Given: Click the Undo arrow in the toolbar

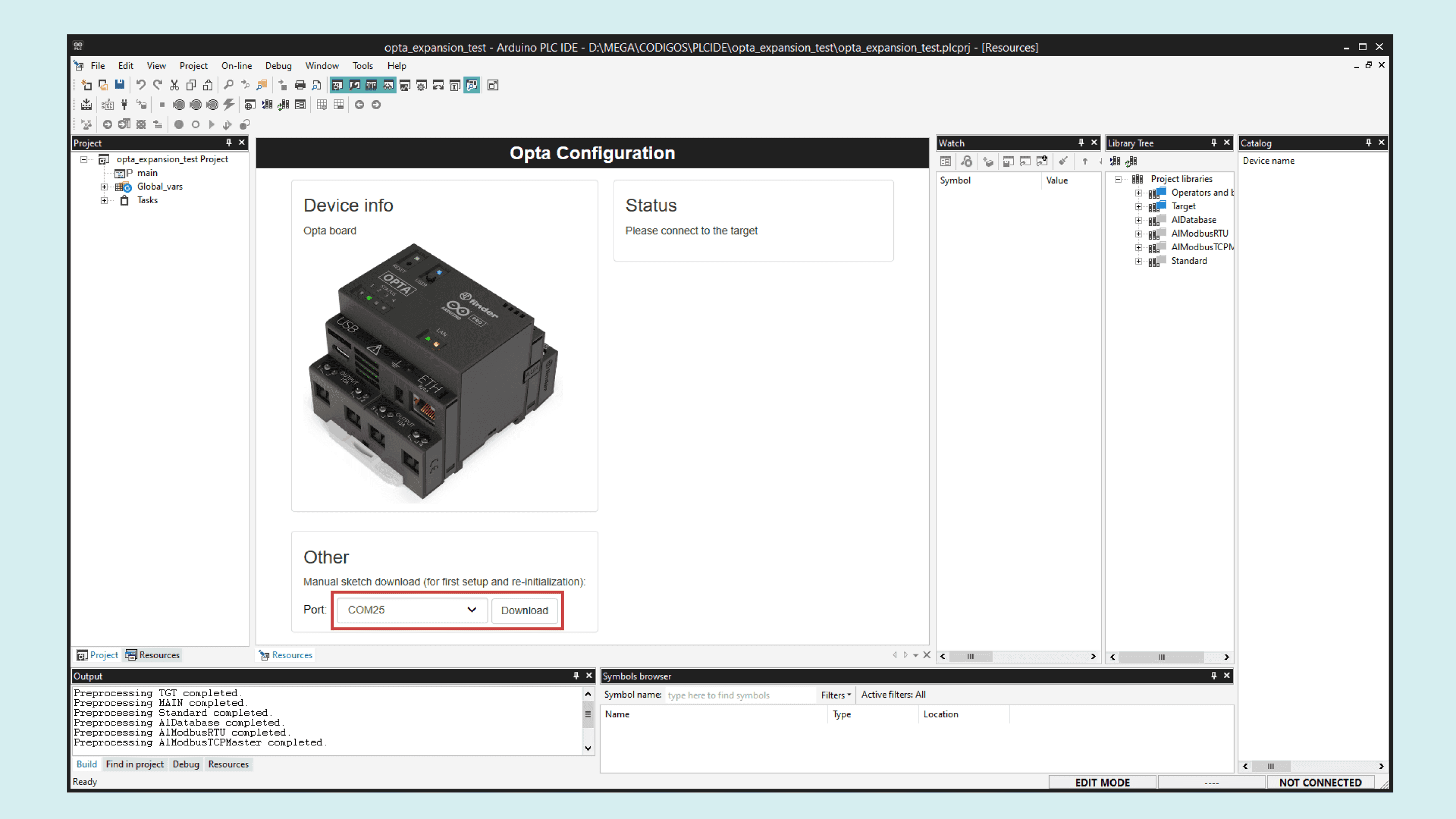Looking at the screenshot, I should pos(141,85).
